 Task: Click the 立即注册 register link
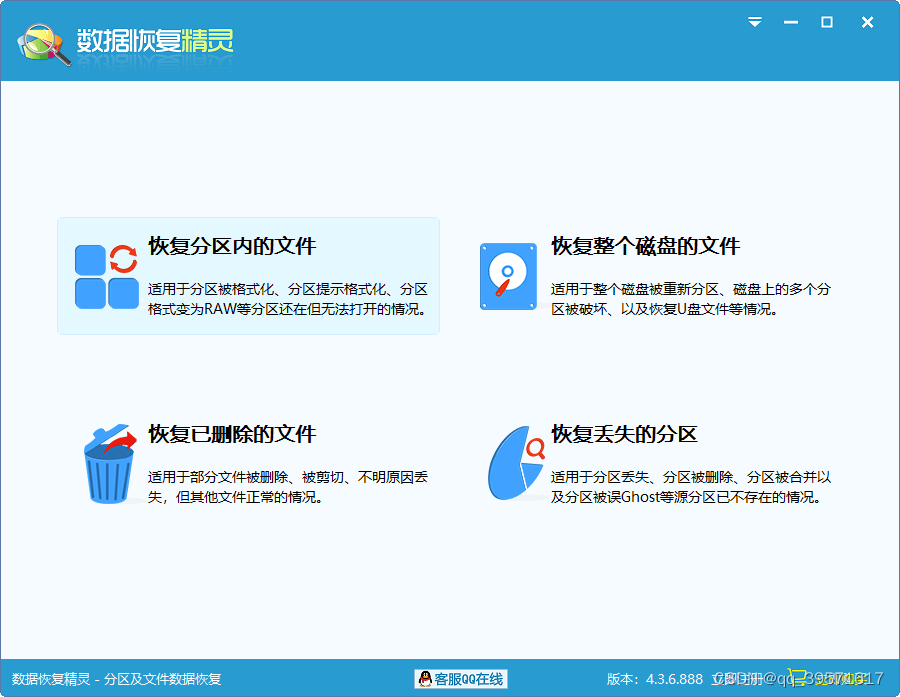click(736, 679)
